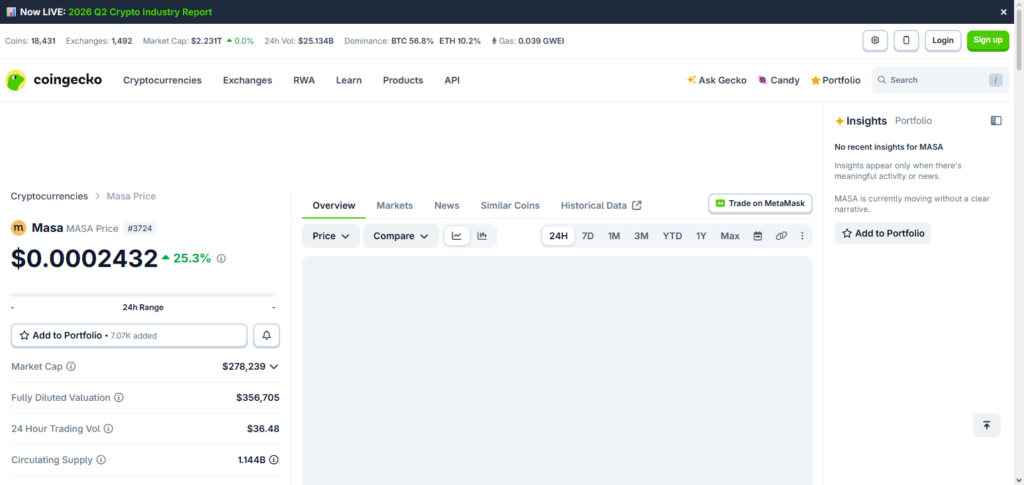Click the Fully Diluted Valuation info icon

[x=119, y=398]
